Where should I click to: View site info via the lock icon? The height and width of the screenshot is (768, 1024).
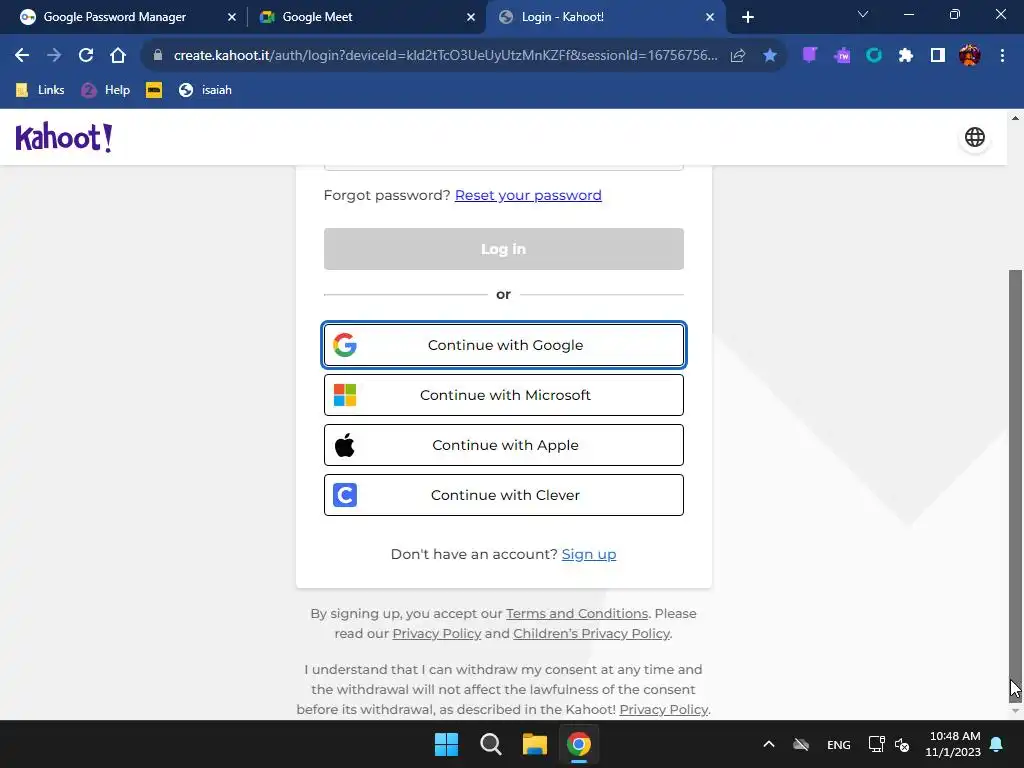point(157,56)
